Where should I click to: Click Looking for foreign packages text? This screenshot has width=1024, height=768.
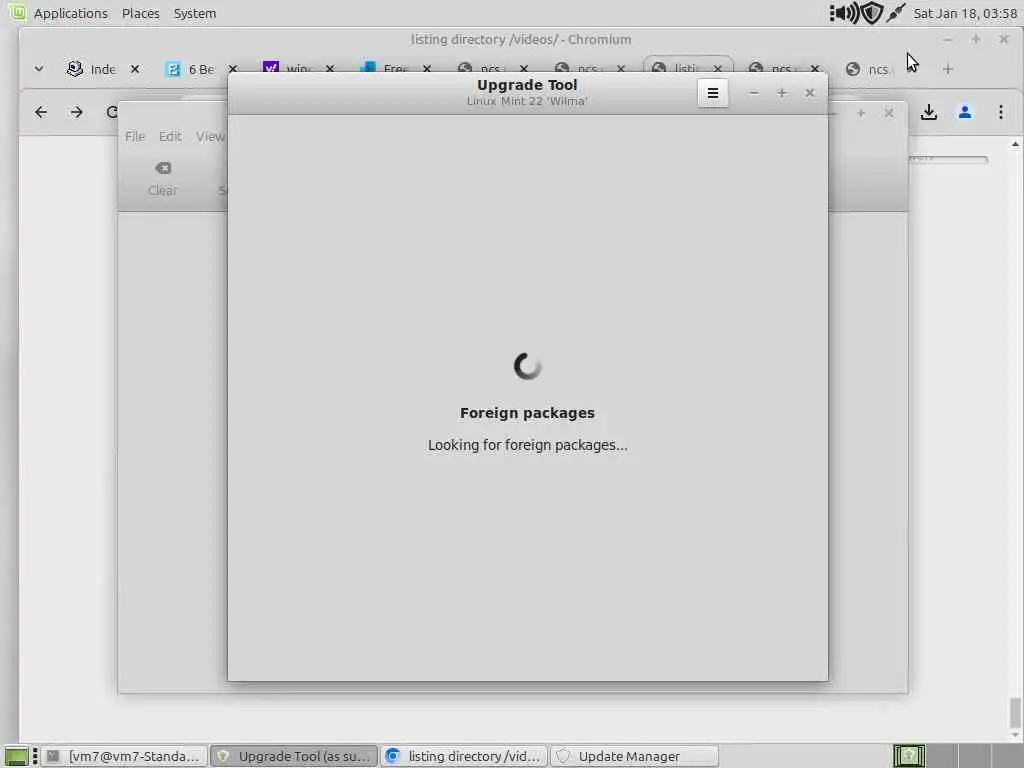527,445
